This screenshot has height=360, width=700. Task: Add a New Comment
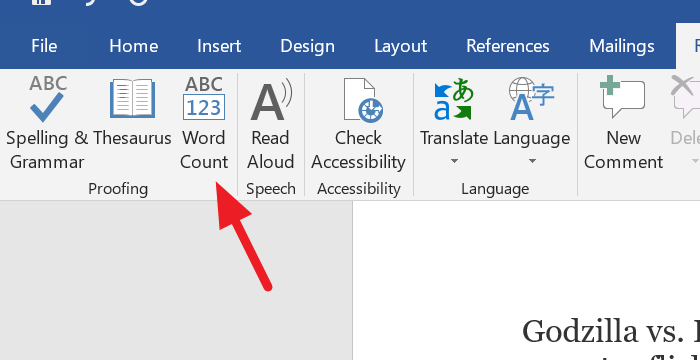[623, 123]
